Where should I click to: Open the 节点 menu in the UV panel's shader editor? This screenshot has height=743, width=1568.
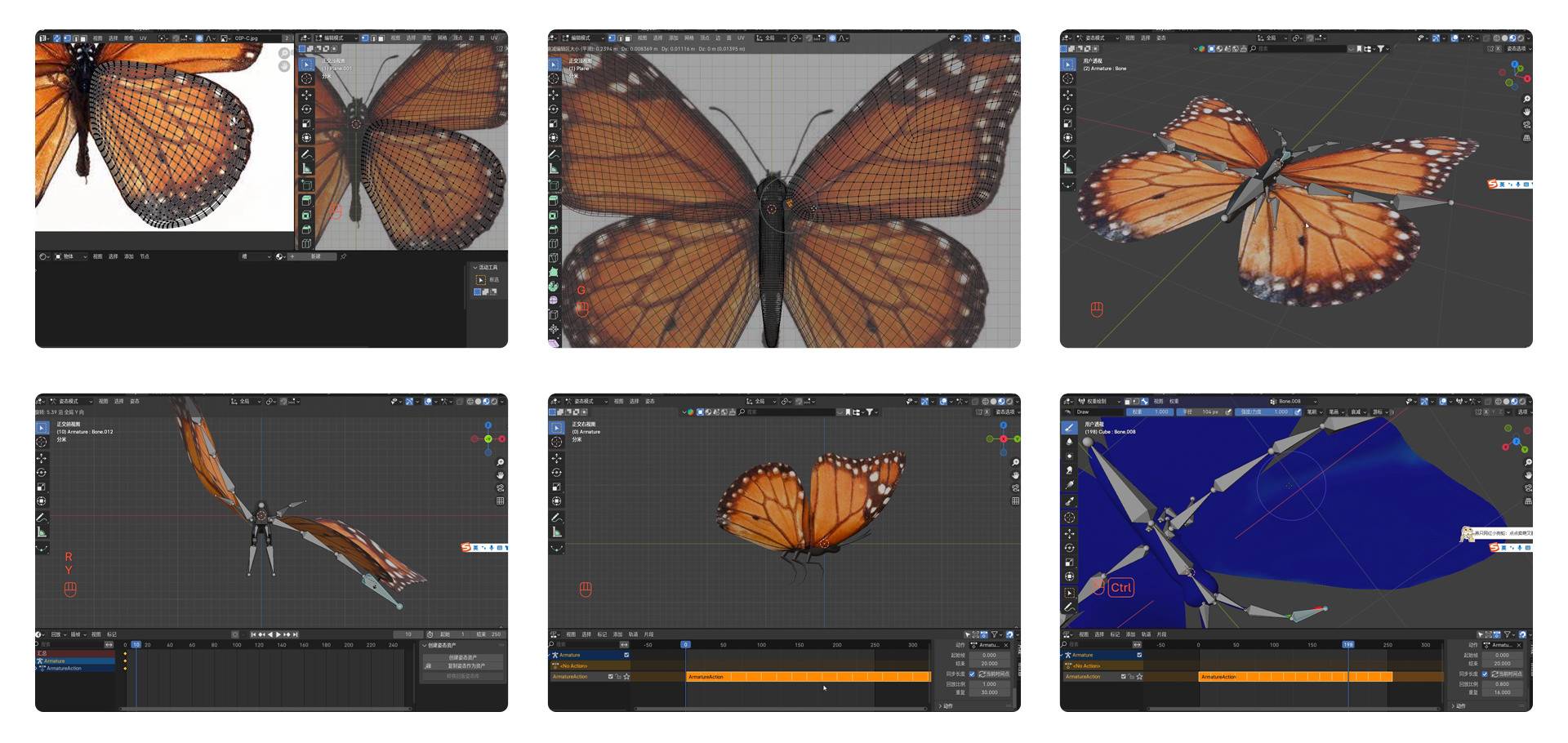pyautogui.click(x=145, y=256)
